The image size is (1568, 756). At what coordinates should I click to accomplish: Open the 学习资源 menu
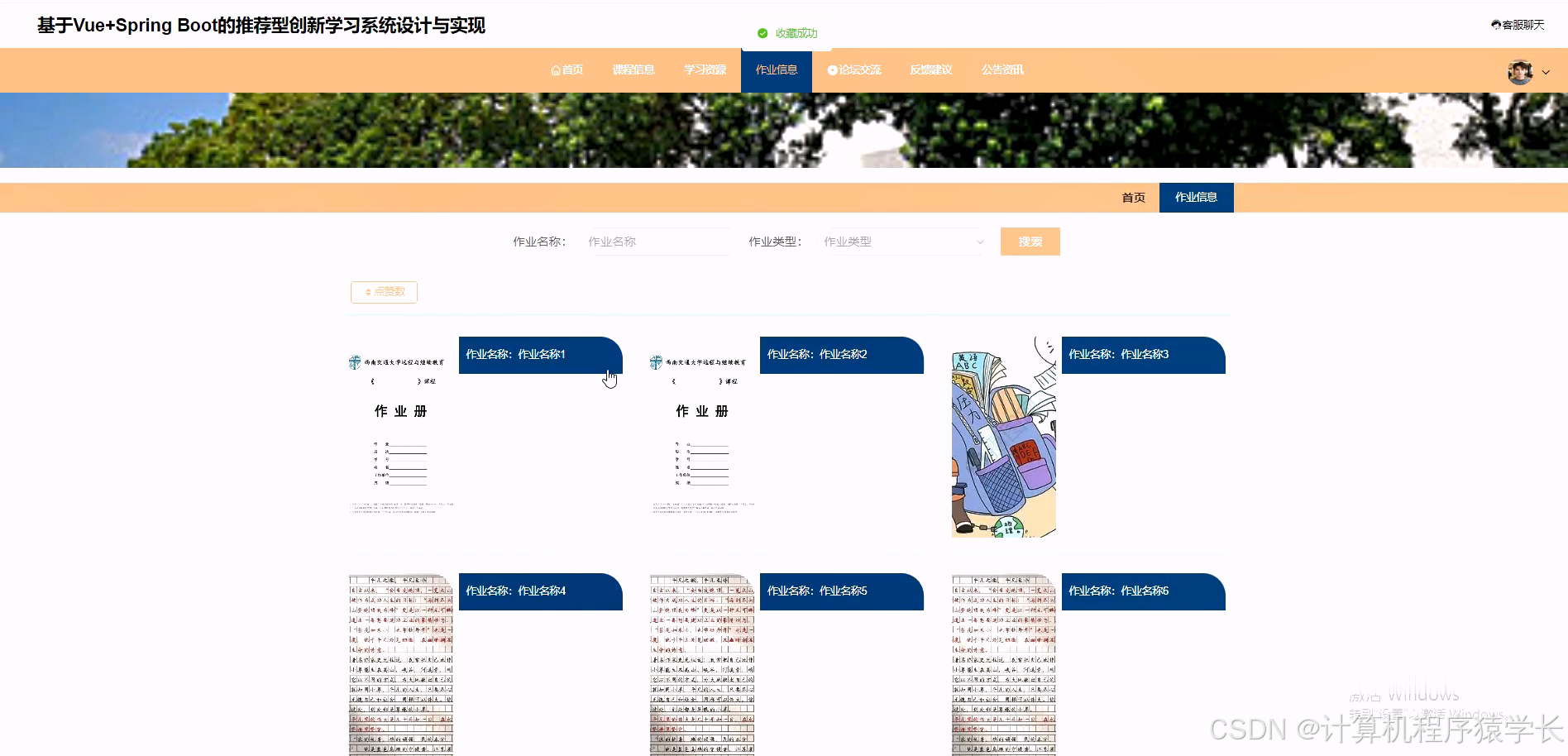(x=705, y=69)
